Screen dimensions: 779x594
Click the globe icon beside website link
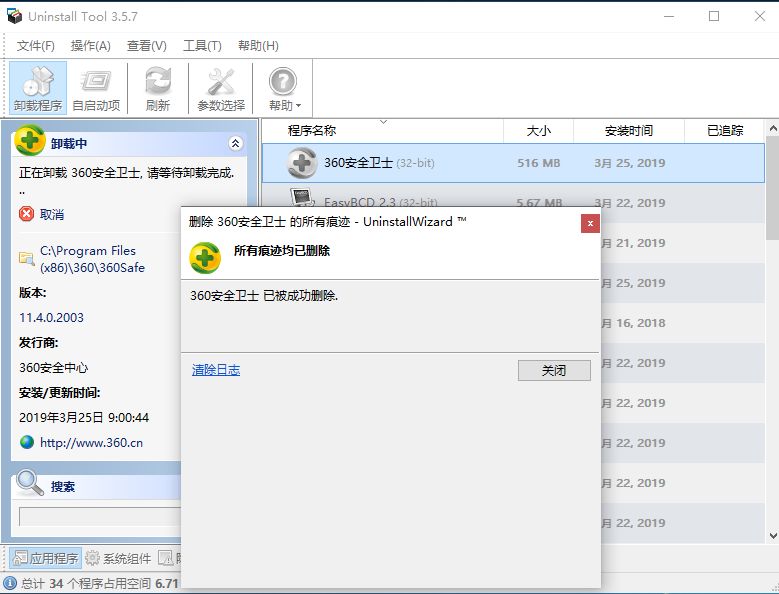pos(27,442)
